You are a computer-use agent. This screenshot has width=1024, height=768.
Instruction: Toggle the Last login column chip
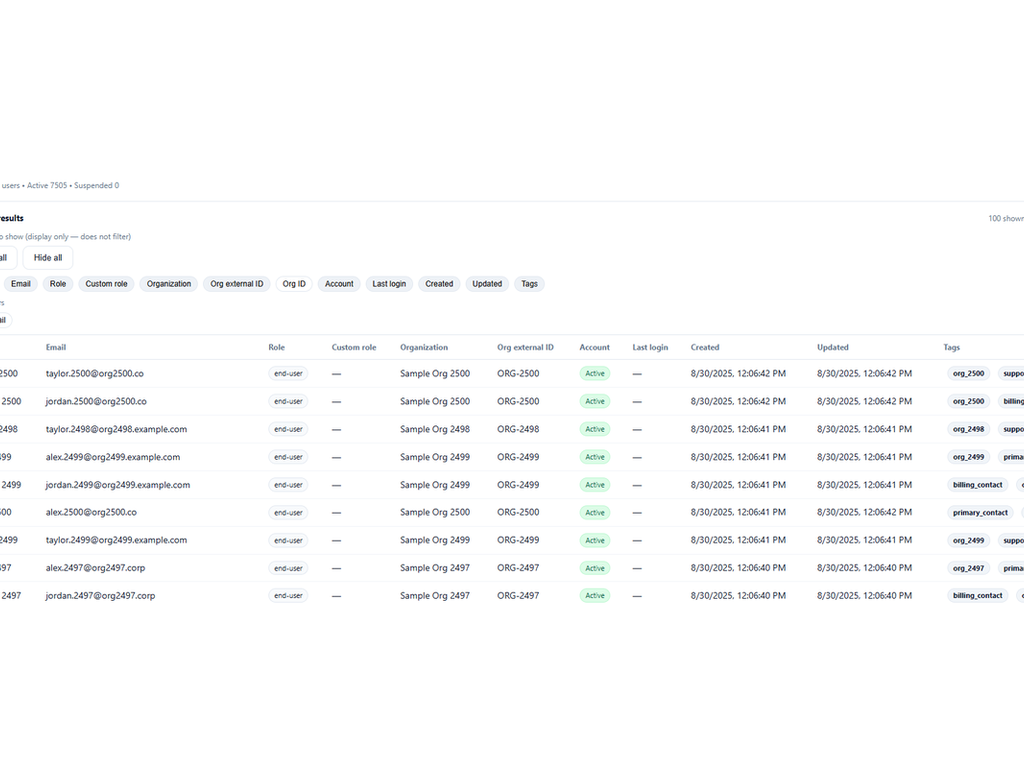click(389, 284)
